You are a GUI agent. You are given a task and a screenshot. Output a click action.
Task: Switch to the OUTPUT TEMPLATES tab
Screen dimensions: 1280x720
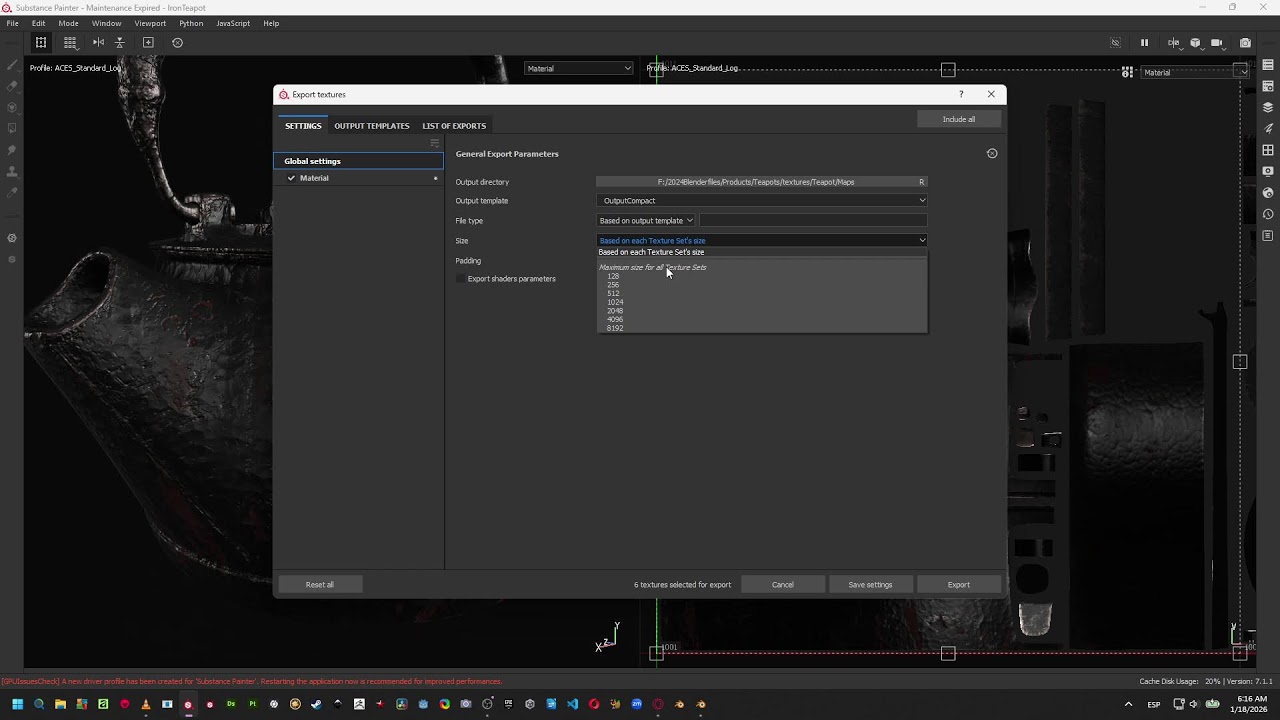pos(372,126)
